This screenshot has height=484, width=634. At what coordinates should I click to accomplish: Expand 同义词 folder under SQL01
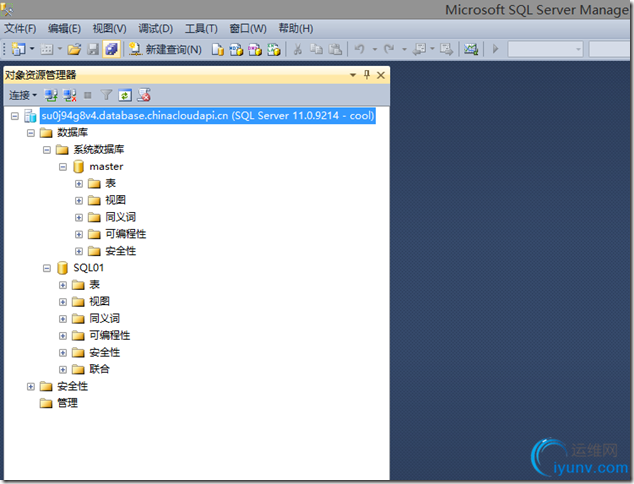tap(63, 319)
